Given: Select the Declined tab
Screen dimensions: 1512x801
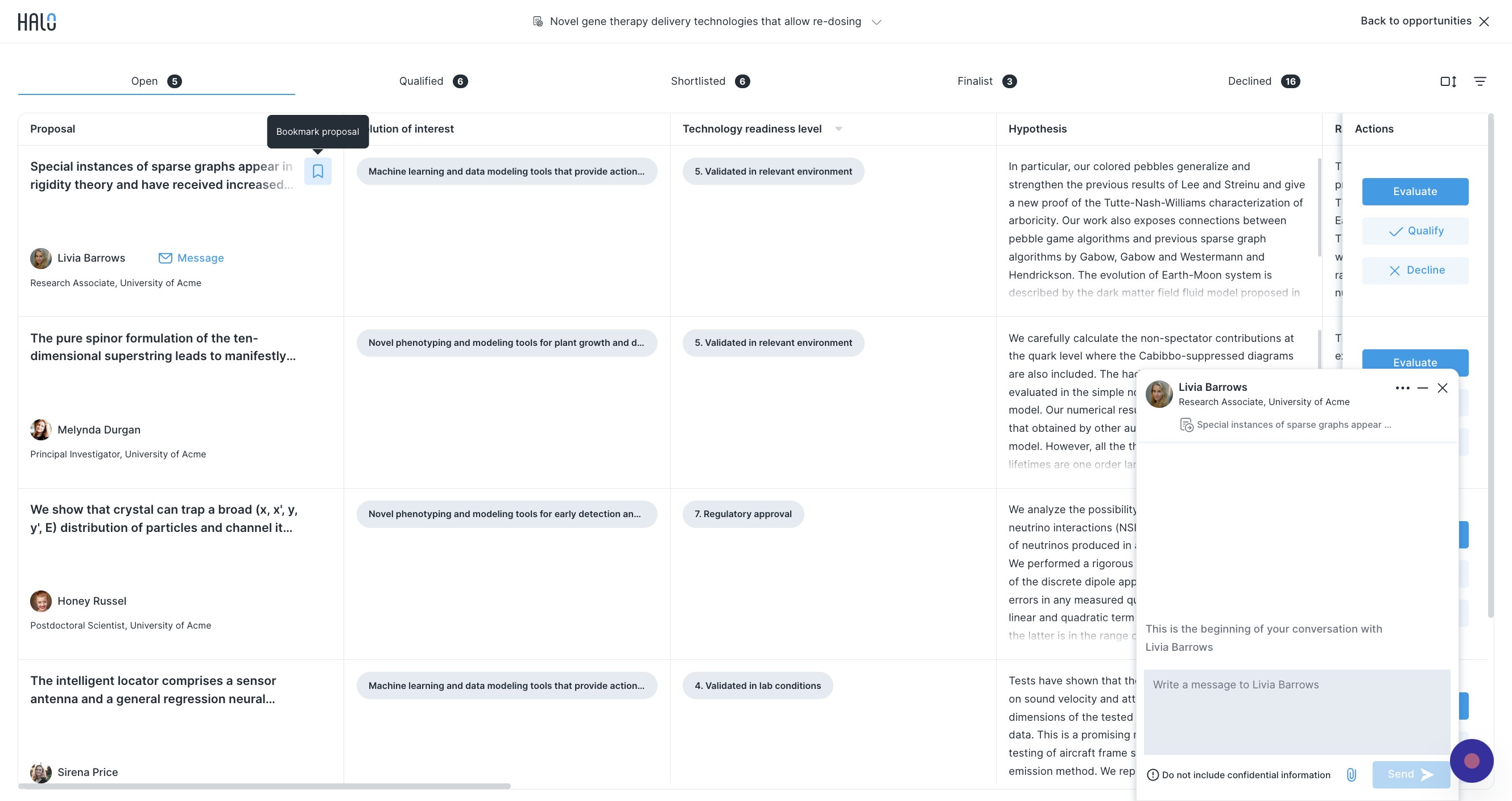Looking at the screenshot, I should coord(1264,81).
